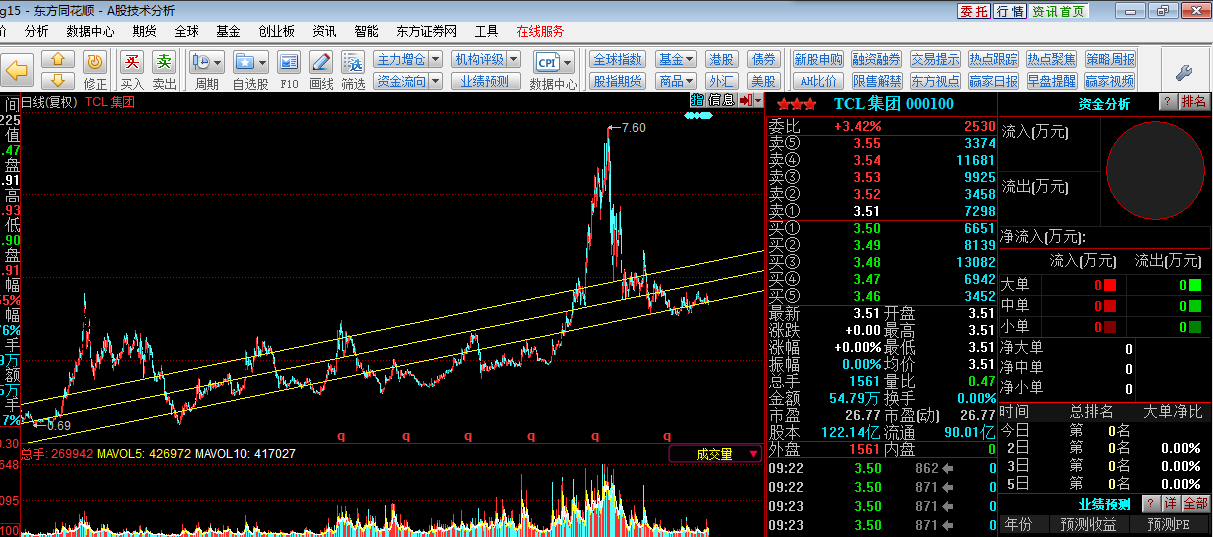Viewport: 1213px width, 537px height.
Task: Open the 全球 menu
Action: tap(186, 31)
